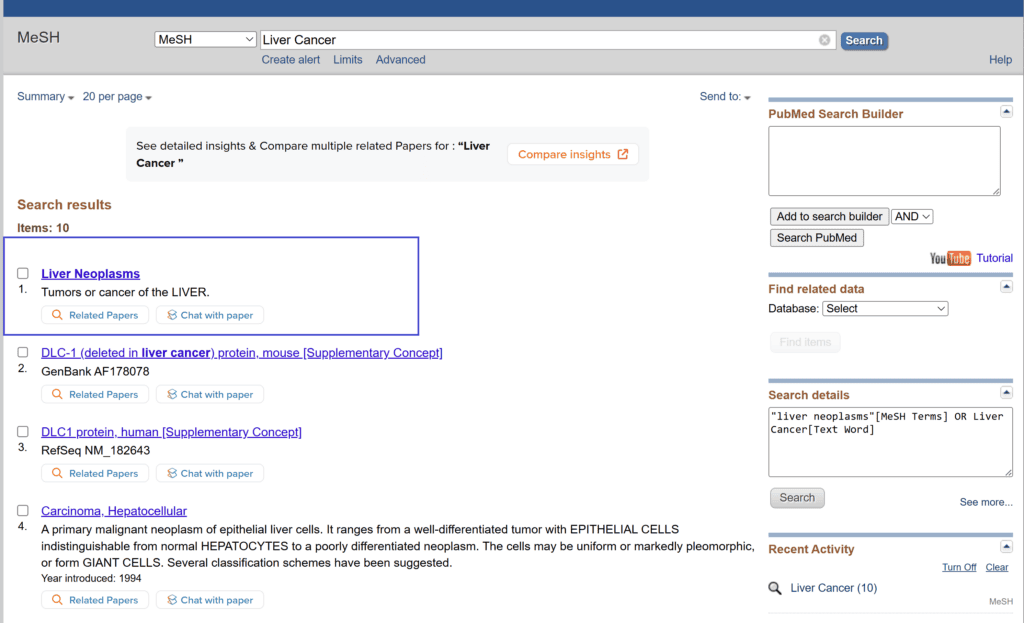
Task: Check the Liver Neoplasms result checkbox
Action: (23, 273)
